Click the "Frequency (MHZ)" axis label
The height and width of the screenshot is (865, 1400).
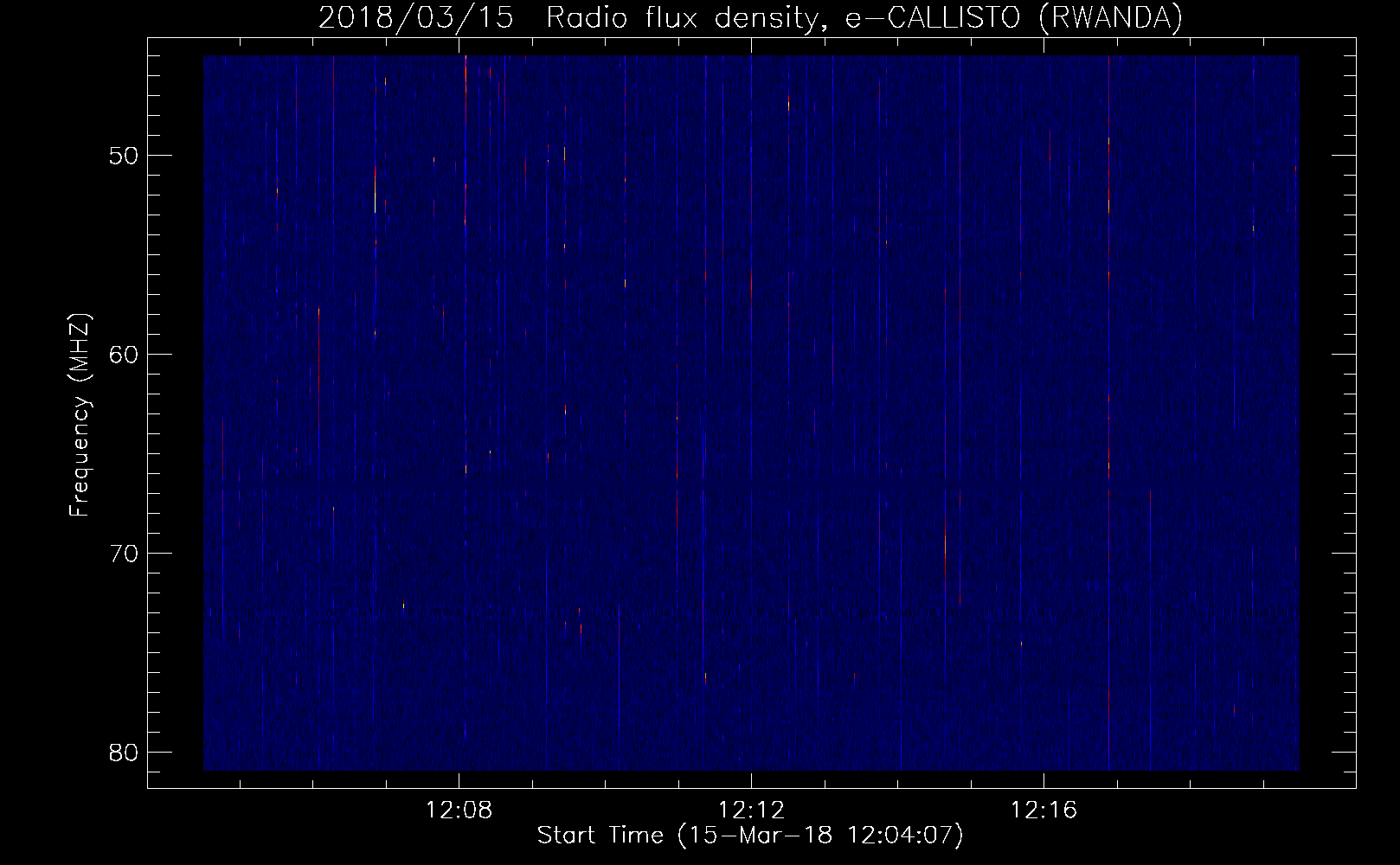(80, 415)
